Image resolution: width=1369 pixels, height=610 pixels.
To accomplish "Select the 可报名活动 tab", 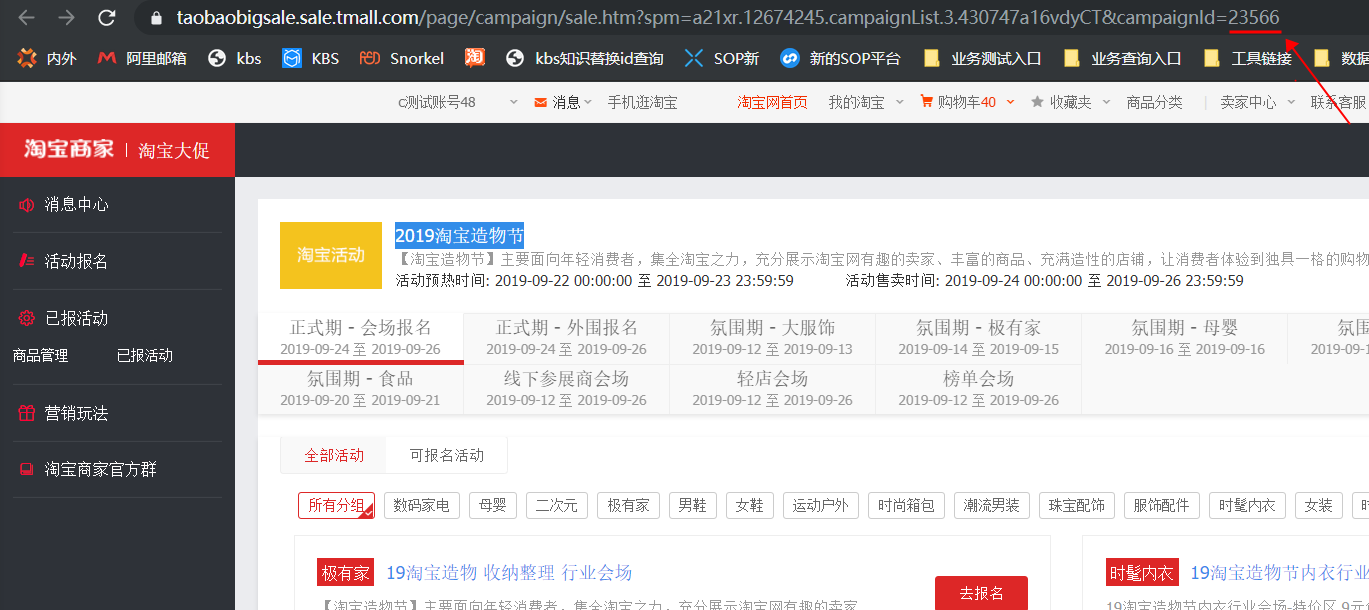I will pyautogui.click(x=447, y=455).
